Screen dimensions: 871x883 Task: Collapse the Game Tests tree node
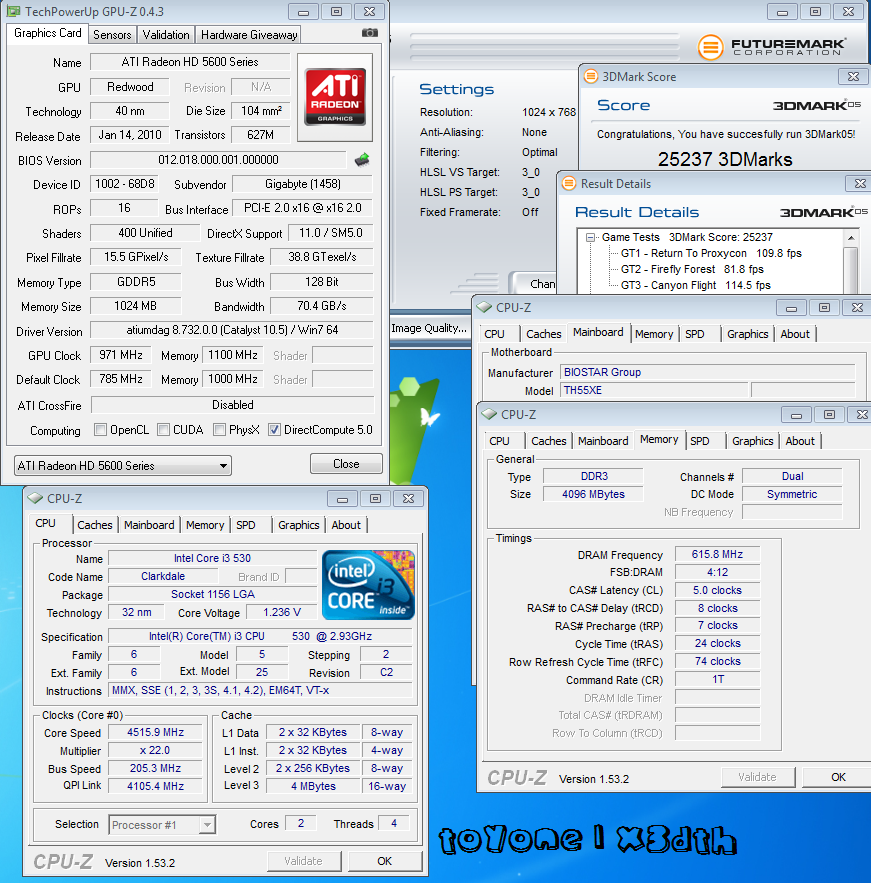pyautogui.click(x=590, y=238)
